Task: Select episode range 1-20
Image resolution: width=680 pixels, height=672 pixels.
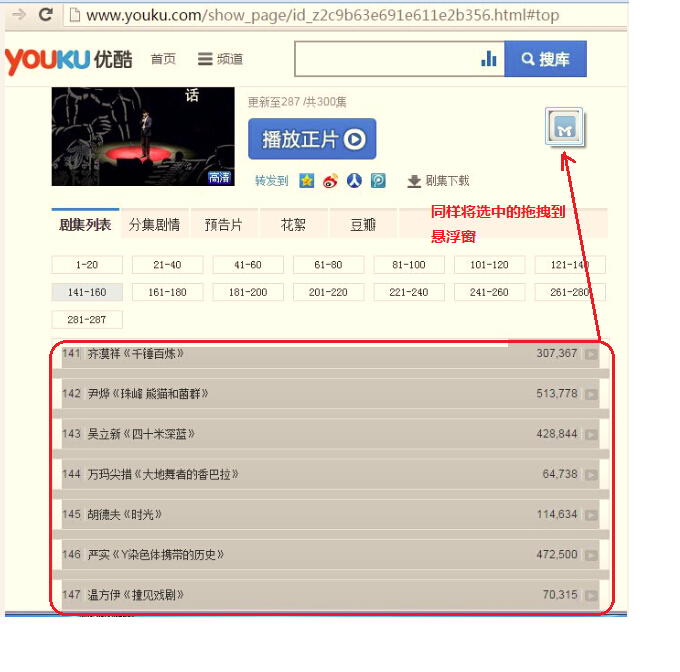Action: click(x=87, y=265)
